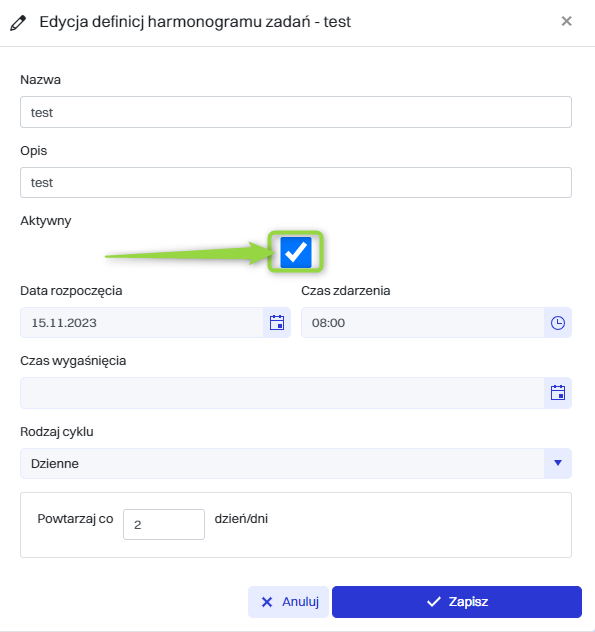Click the Aktywny label text
This screenshot has height=632, width=595.
[x=46, y=221]
